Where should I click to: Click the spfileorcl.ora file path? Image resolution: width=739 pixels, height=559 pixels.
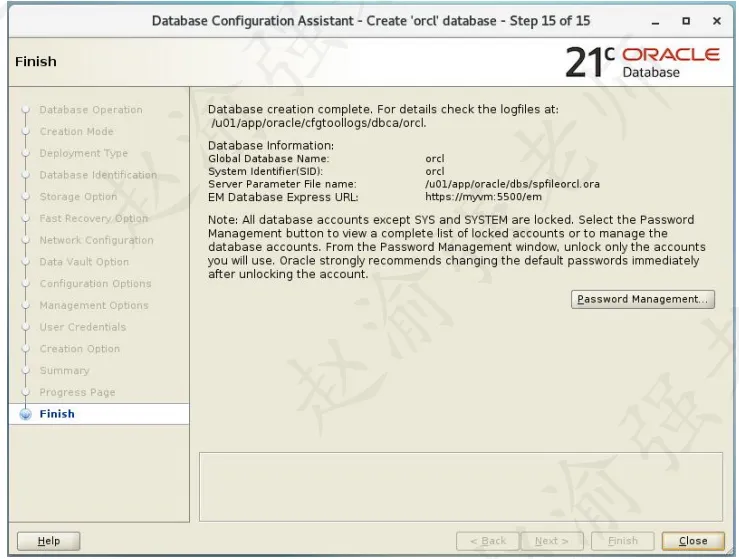pos(512,184)
